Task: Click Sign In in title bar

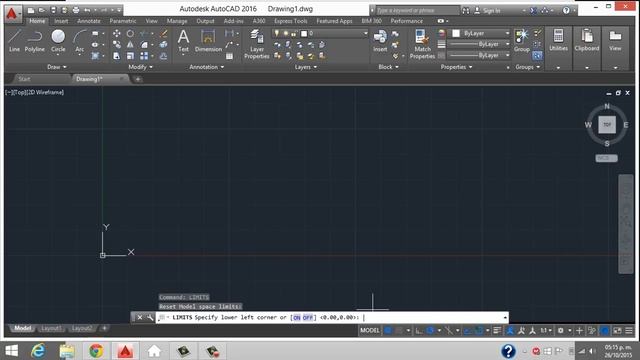Action: [x=487, y=11]
